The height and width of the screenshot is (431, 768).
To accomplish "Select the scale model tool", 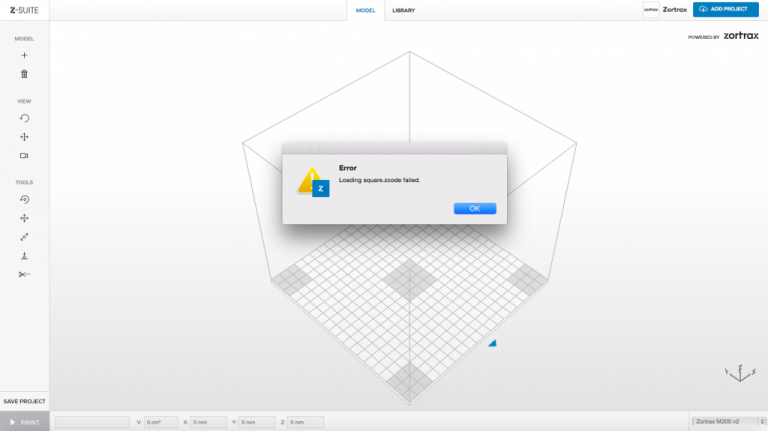I will click(24, 237).
